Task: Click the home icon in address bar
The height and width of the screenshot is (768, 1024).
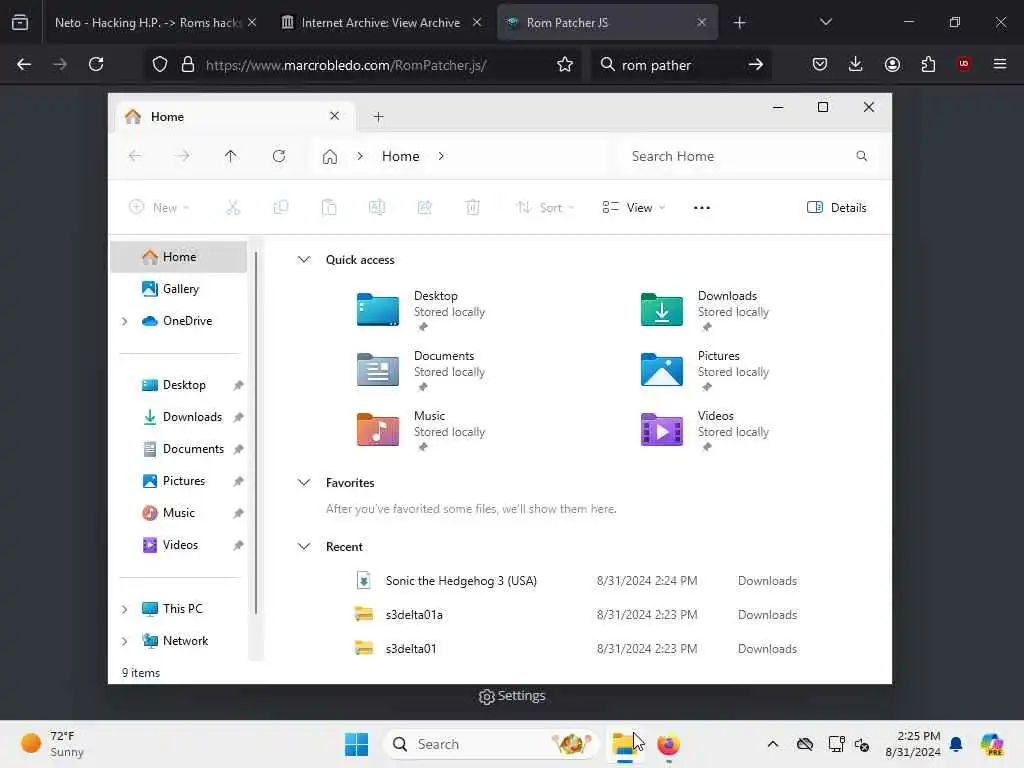Action: [330, 157]
